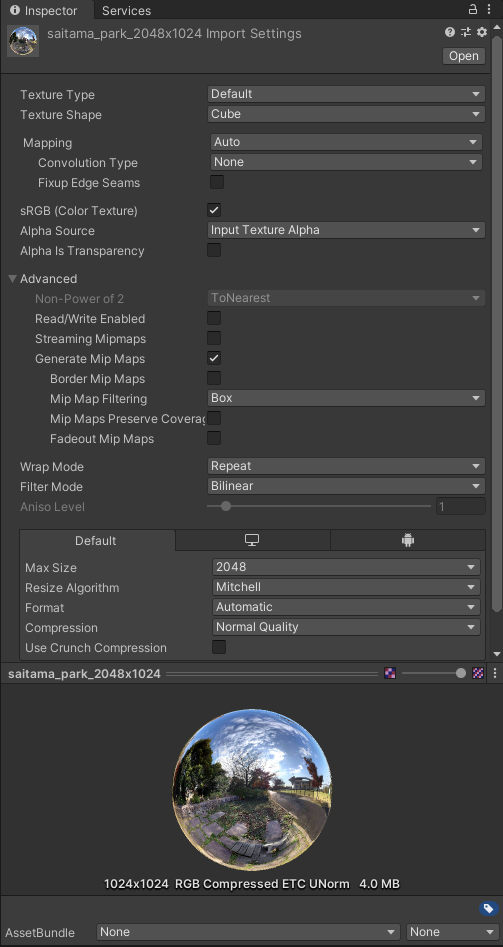Lock the Inspector panel

click(x=473, y=9)
